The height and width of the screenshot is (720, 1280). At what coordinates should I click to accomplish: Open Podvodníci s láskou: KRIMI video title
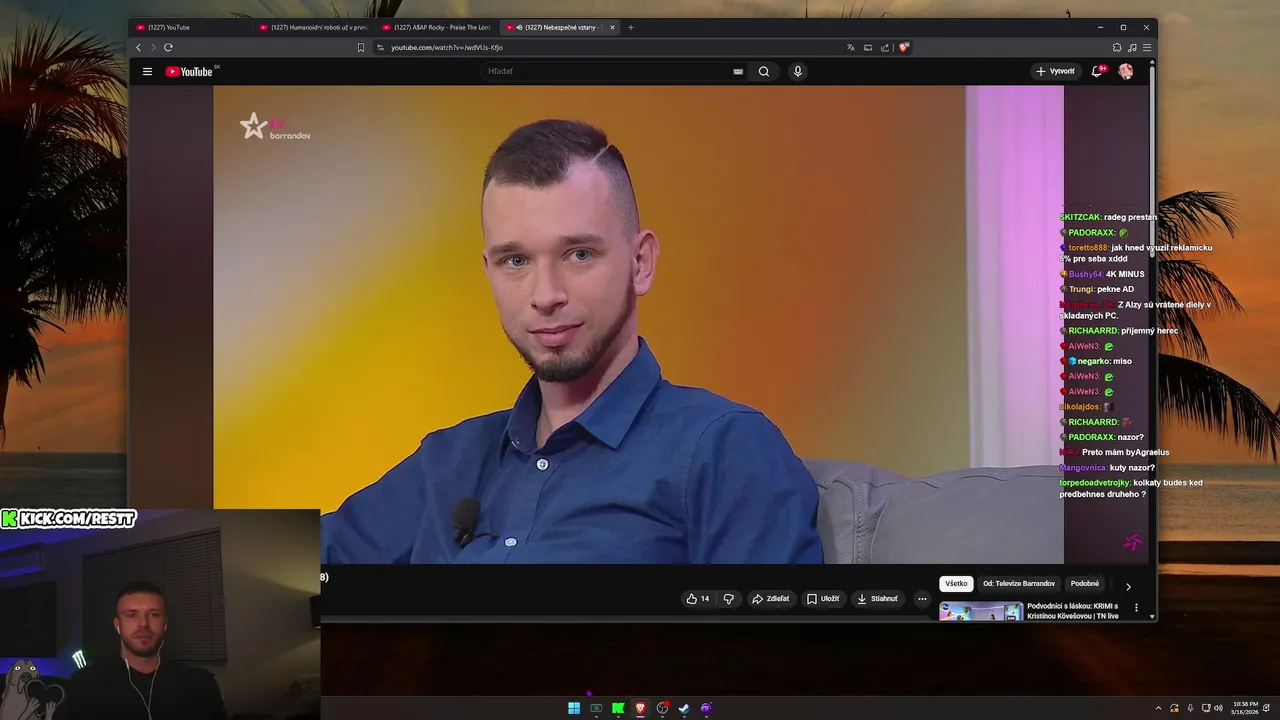pos(1073,611)
